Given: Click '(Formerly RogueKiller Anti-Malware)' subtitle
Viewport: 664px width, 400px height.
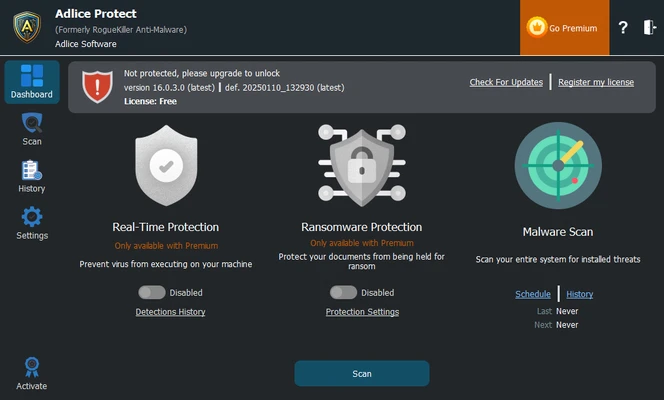Looking at the screenshot, I should (121, 30).
